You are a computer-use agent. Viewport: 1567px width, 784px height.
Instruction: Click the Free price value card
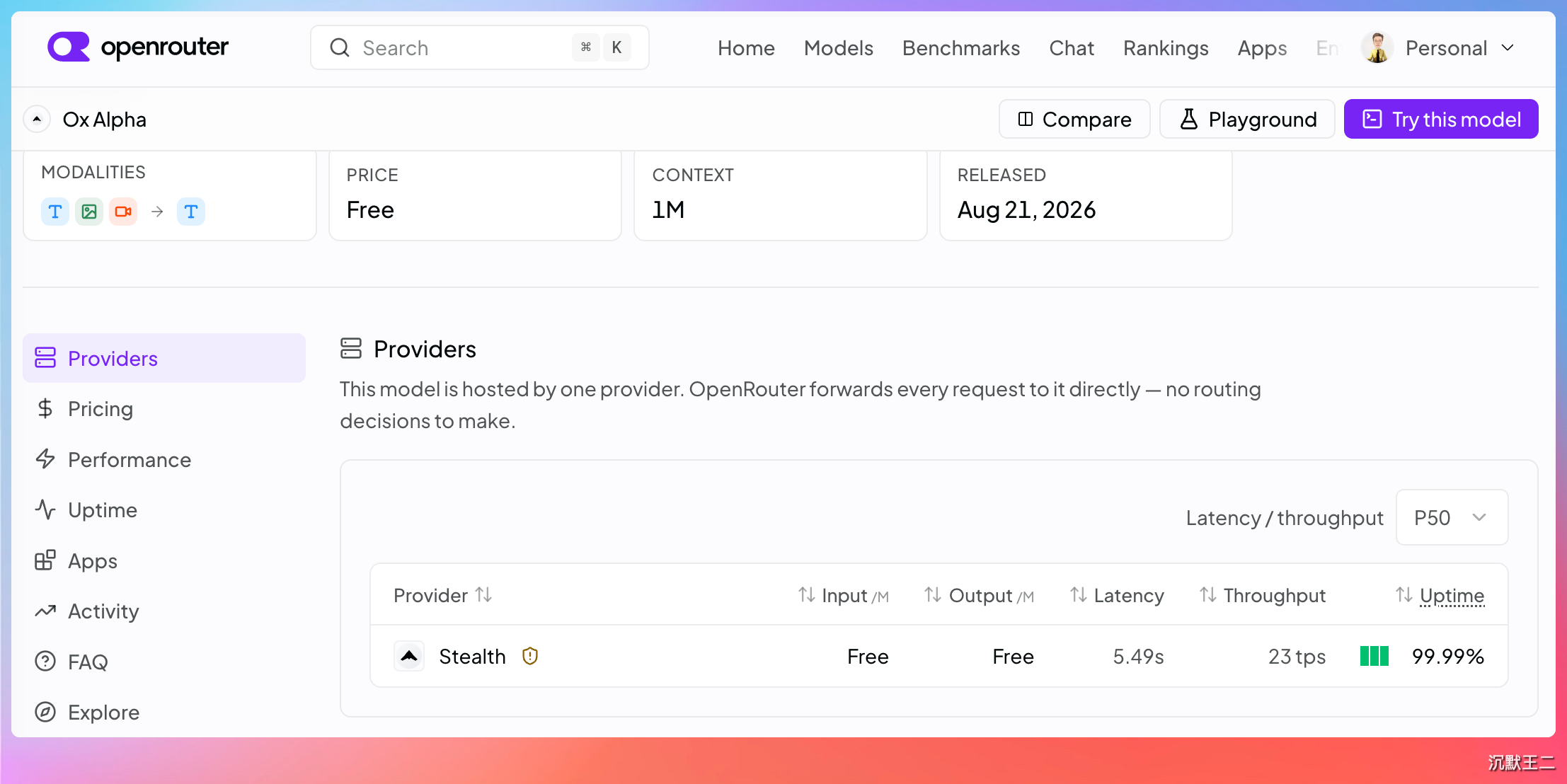[475, 195]
